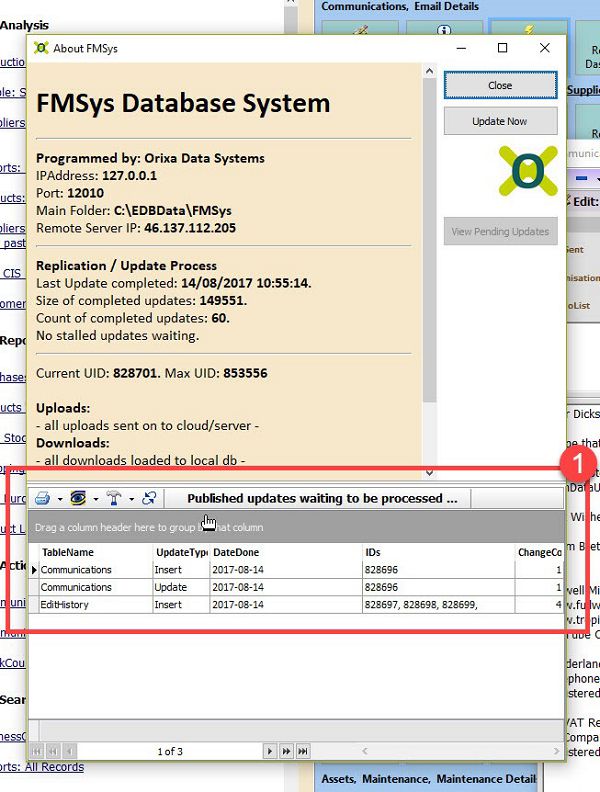Image resolution: width=600 pixels, height=792 pixels.
Task: Click the refresh arrows icon in toolbar
Action: (149, 498)
